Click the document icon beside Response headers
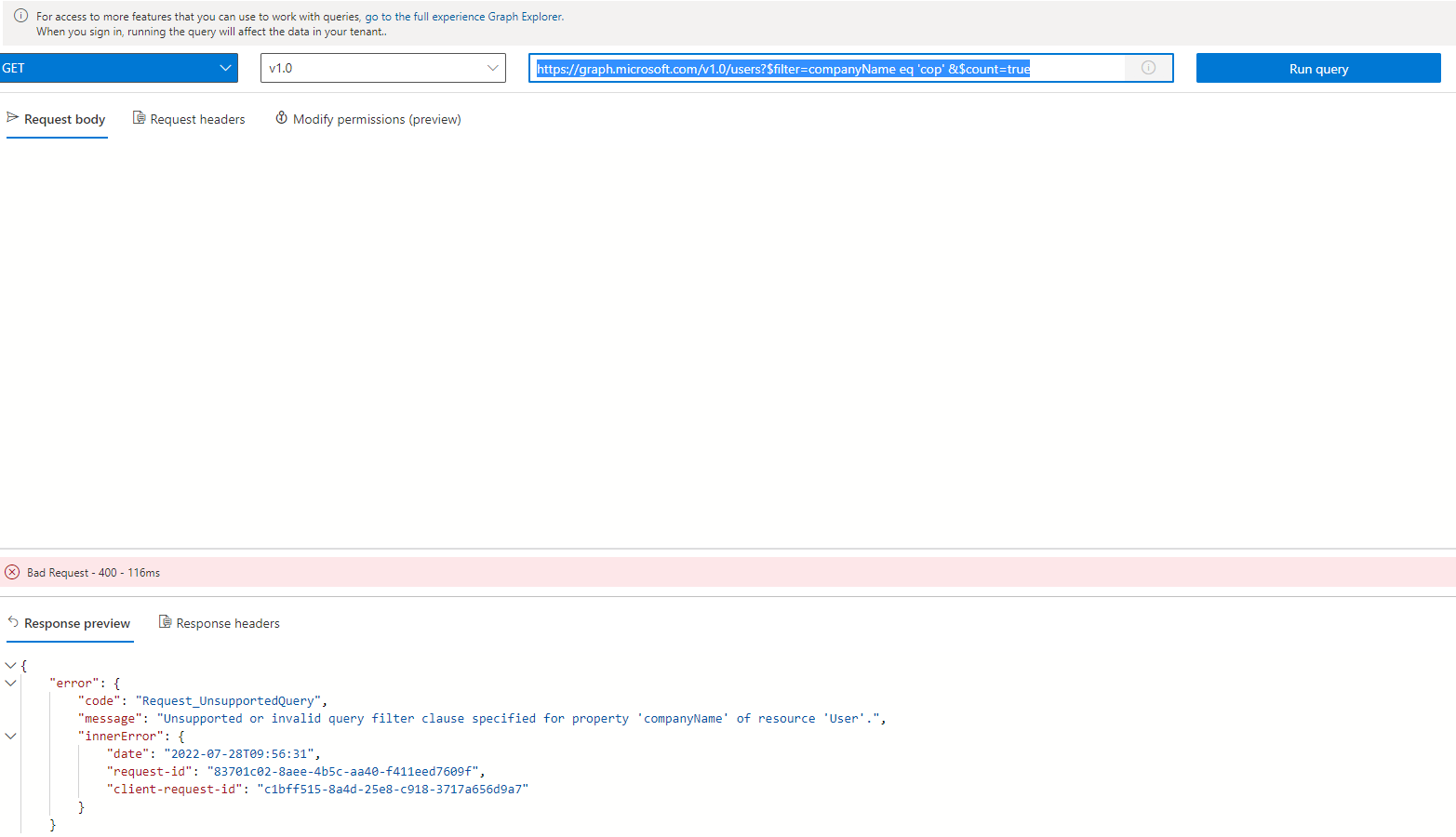1456x837 pixels. (x=165, y=622)
